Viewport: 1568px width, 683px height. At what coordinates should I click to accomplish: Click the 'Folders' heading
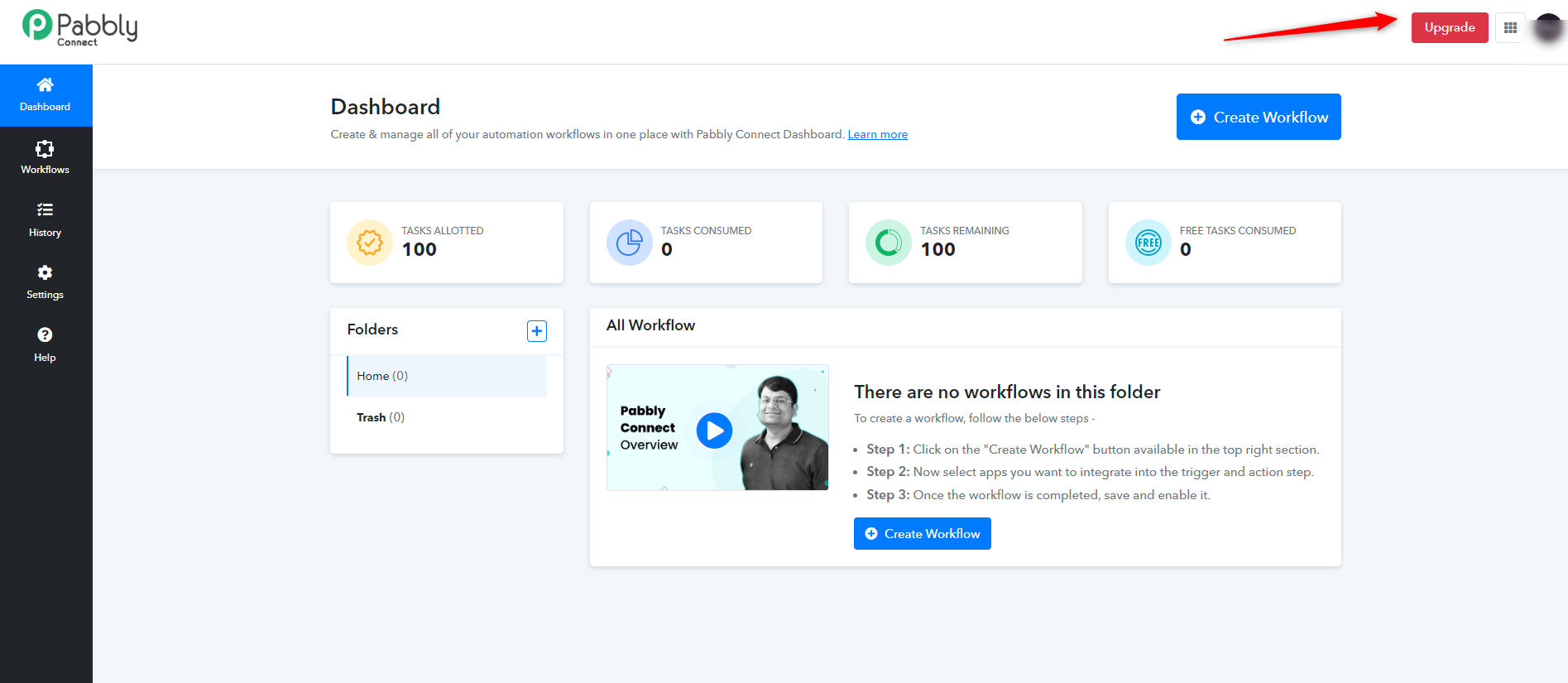pos(372,329)
